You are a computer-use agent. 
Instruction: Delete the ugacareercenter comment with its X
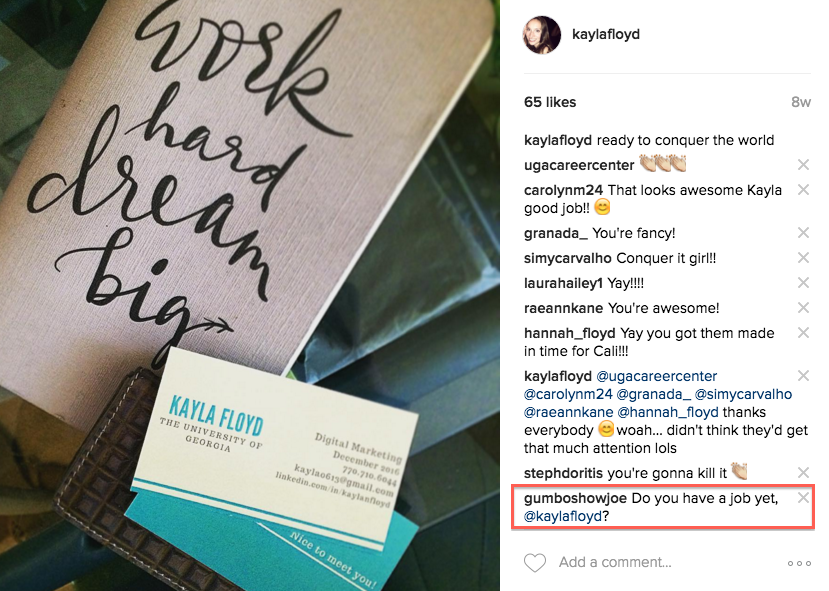(x=803, y=165)
